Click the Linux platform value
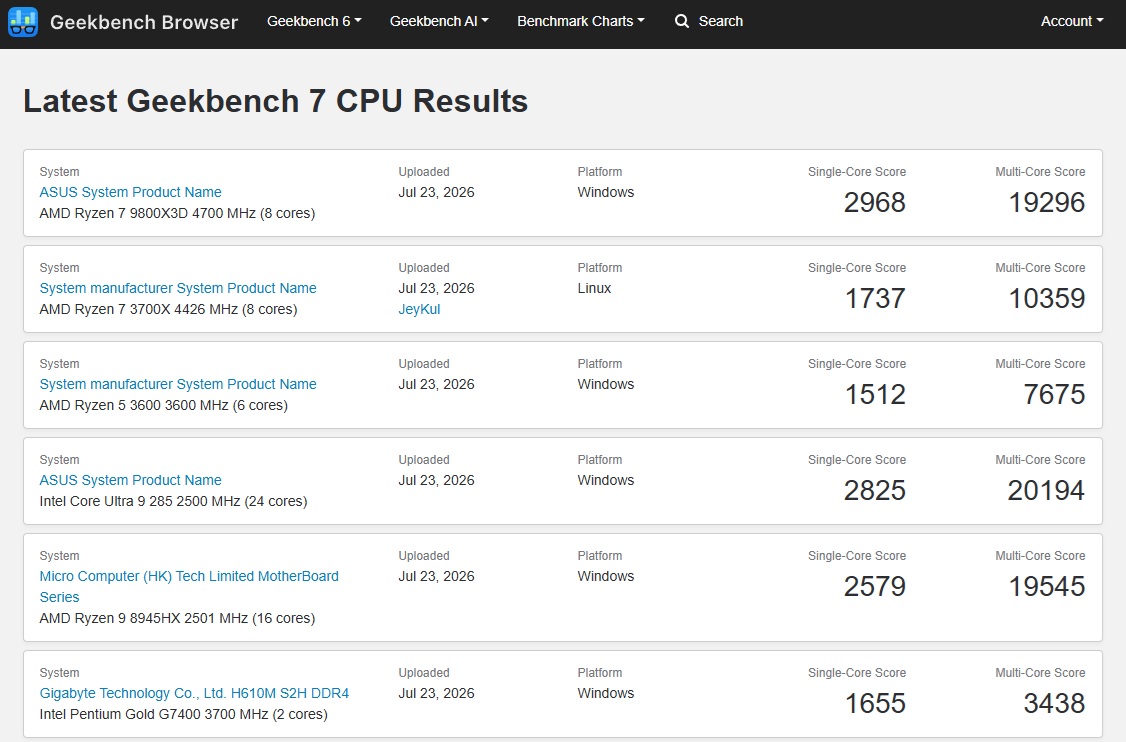1126x742 pixels. point(594,288)
